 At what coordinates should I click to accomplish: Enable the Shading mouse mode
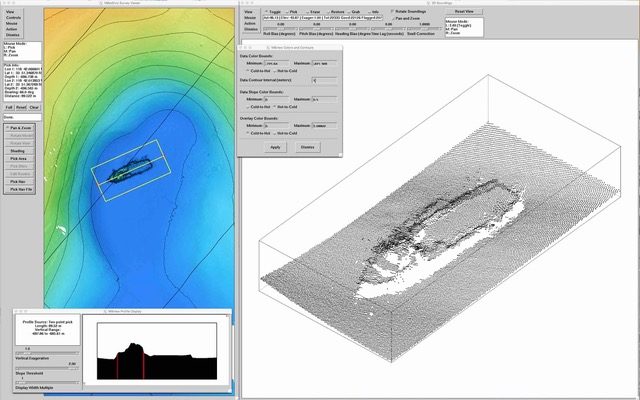coord(21,151)
